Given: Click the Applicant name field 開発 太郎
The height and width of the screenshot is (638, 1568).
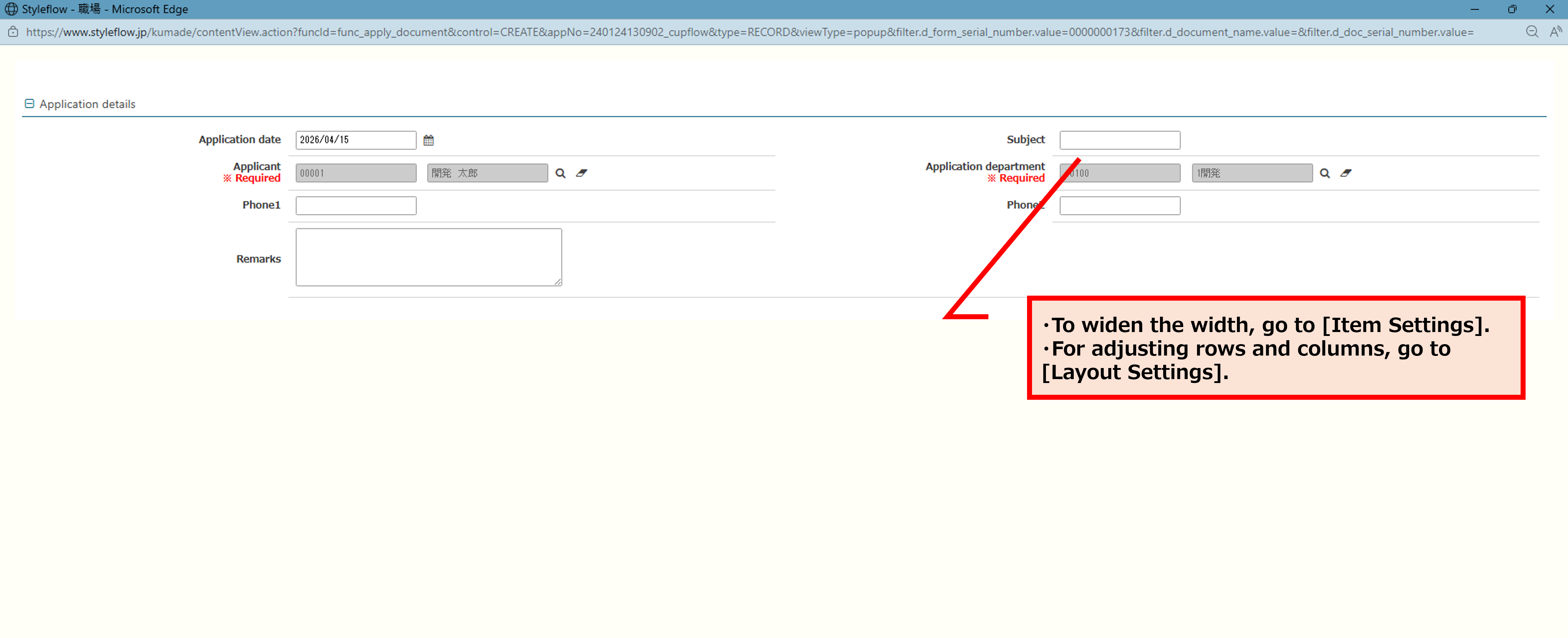Looking at the screenshot, I should (487, 173).
